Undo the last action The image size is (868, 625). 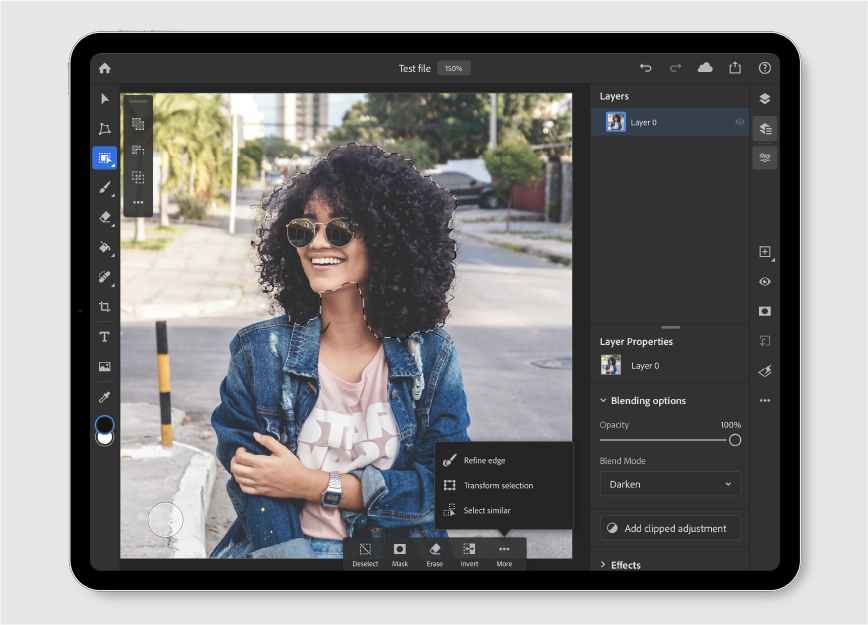[x=645, y=68]
